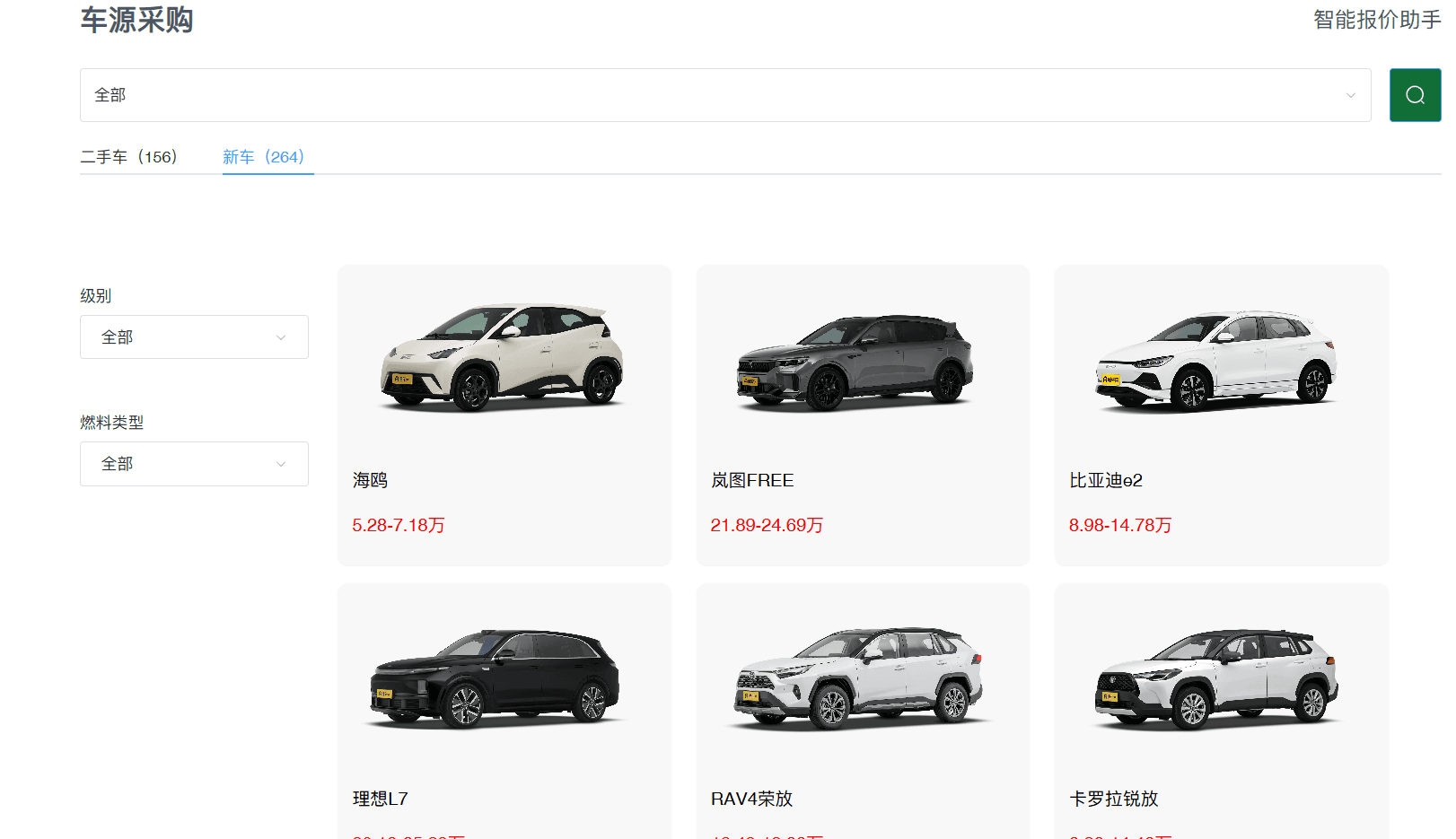
Task: Click the 比亚迪e2 car image
Action: tap(1216, 360)
